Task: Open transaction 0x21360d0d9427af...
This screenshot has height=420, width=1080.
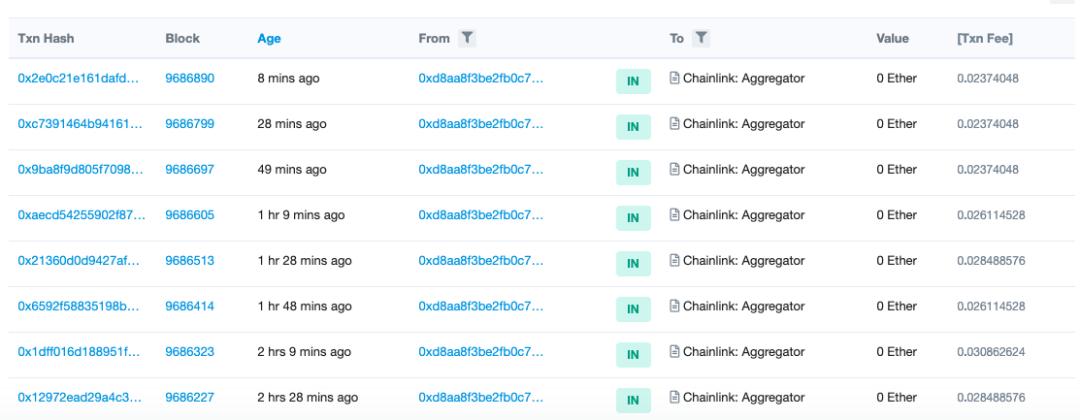Action: tap(79, 260)
